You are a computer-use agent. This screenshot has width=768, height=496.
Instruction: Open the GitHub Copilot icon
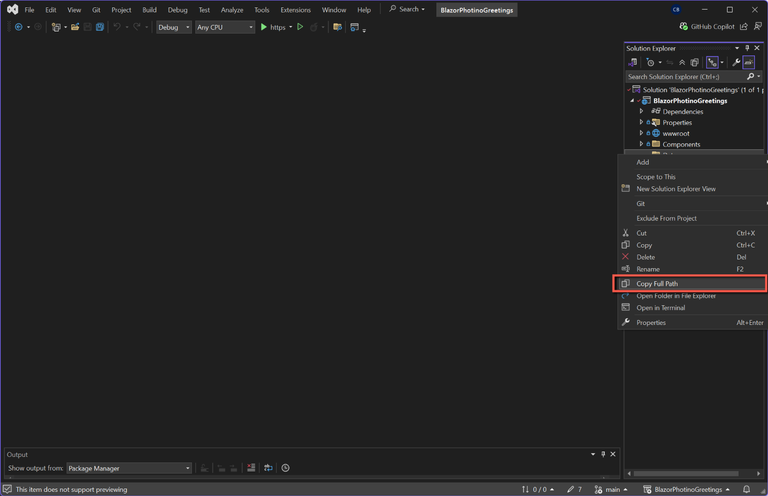click(683, 26)
